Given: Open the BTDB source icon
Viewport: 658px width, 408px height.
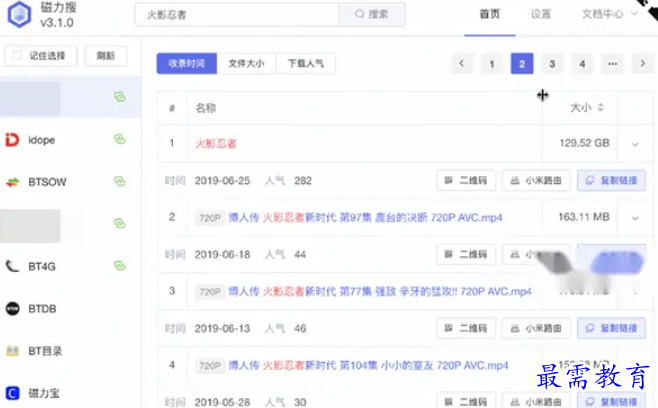Looking at the screenshot, I should pyautogui.click(x=13, y=309).
